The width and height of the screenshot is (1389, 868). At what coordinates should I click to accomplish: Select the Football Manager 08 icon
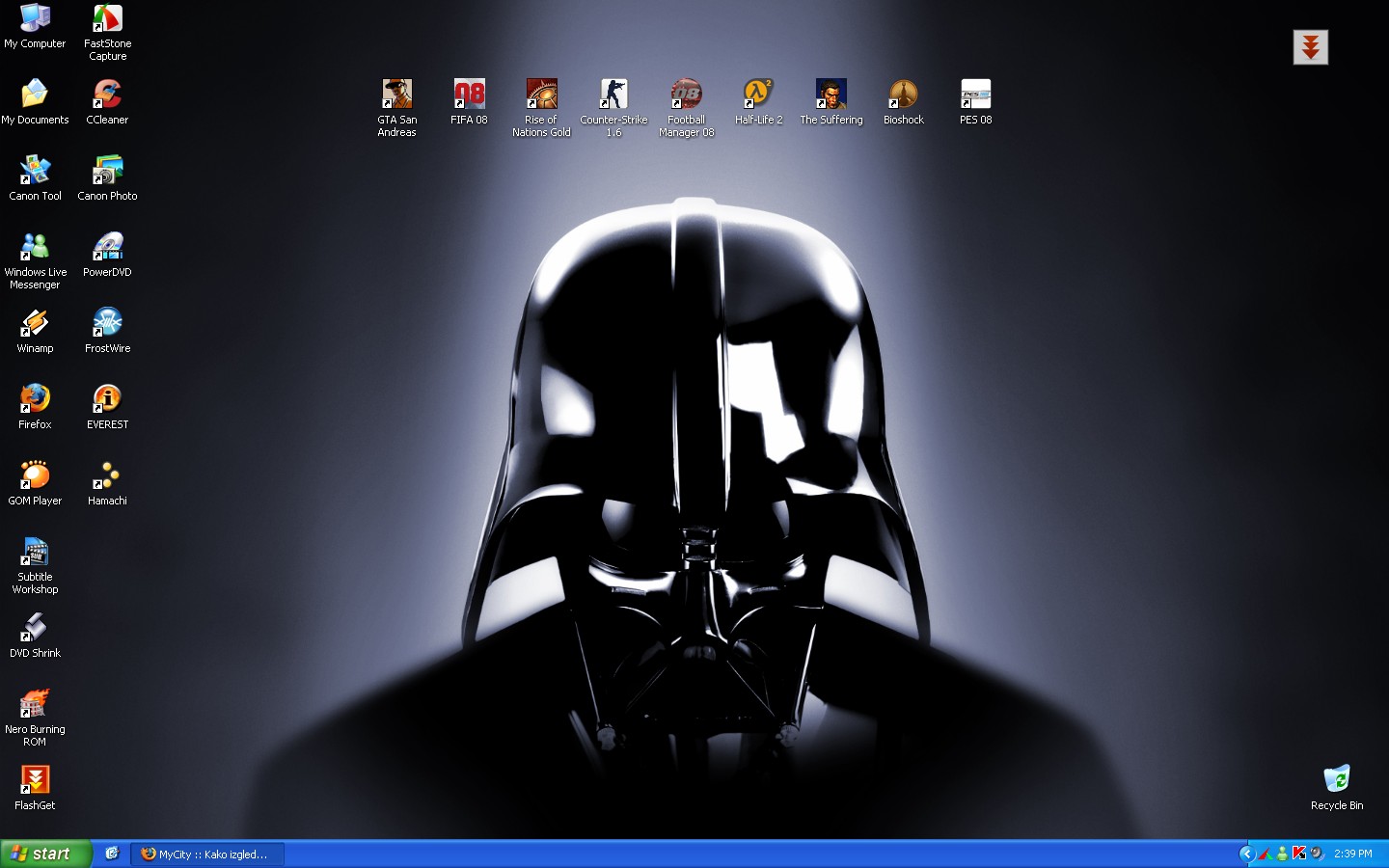click(x=687, y=108)
